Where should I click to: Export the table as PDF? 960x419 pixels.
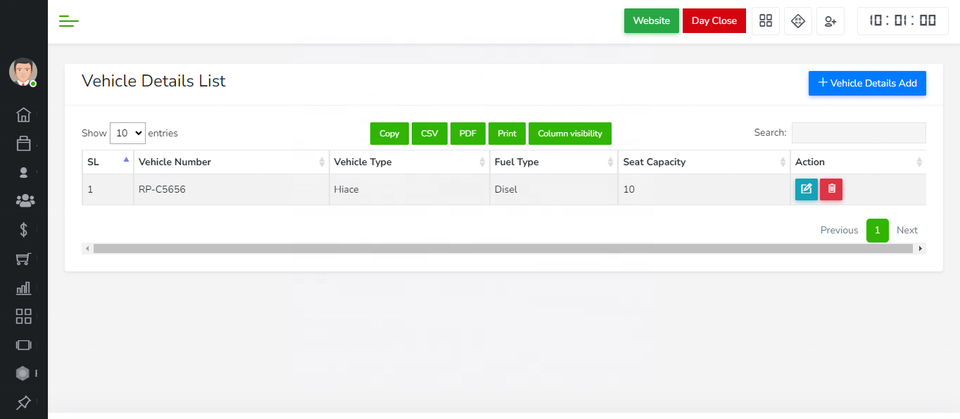pos(468,134)
